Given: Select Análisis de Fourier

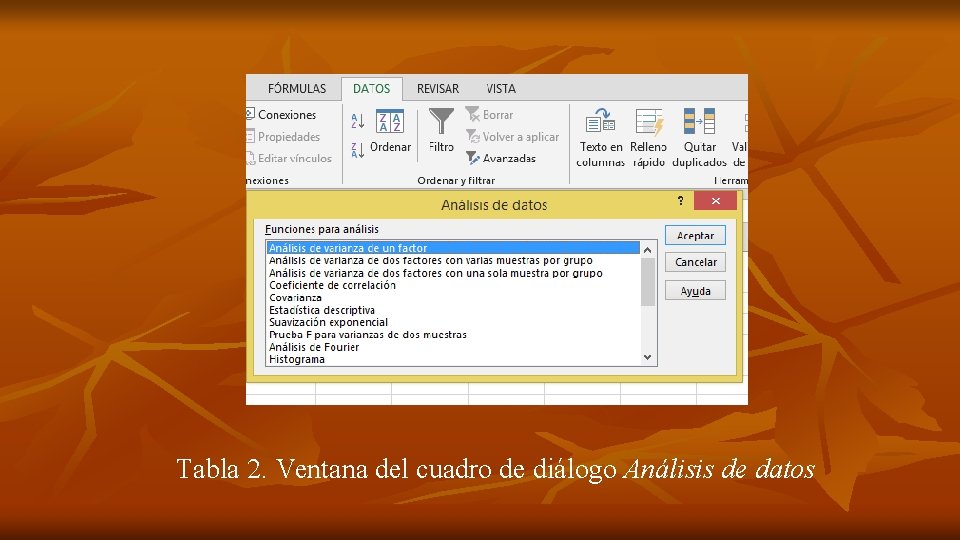Looking at the screenshot, I should click(x=453, y=347).
